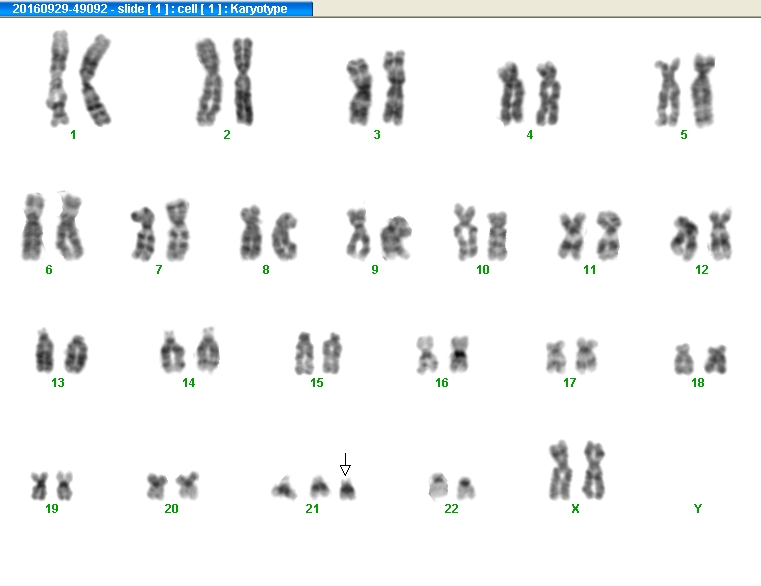The height and width of the screenshot is (586, 761).
Task: Click the chromosome 6 pair image
Action: [52, 226]
